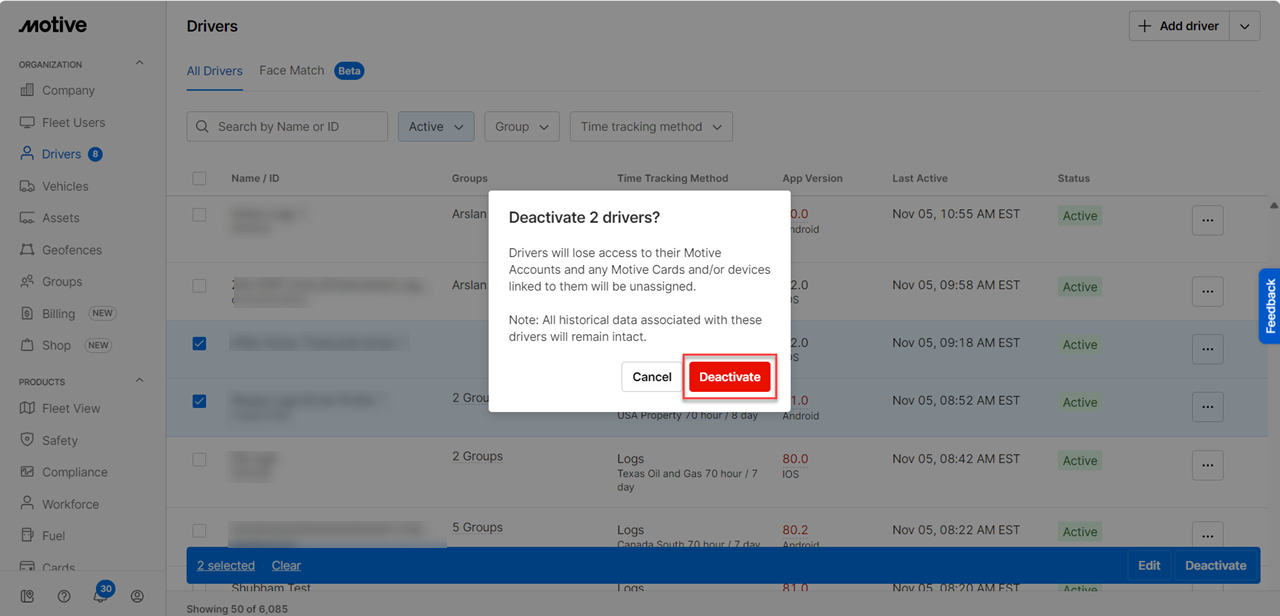
Task: Open the help question mark icon
Action: coord(64,596)
